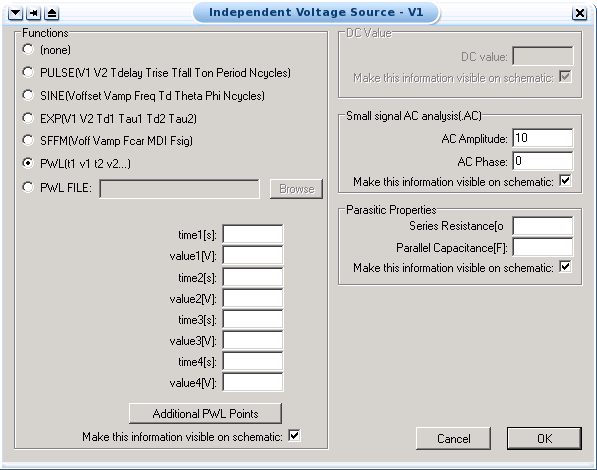
Task: Close the Independent Voltage Source dialog
Action: click(x=579, y=13)
